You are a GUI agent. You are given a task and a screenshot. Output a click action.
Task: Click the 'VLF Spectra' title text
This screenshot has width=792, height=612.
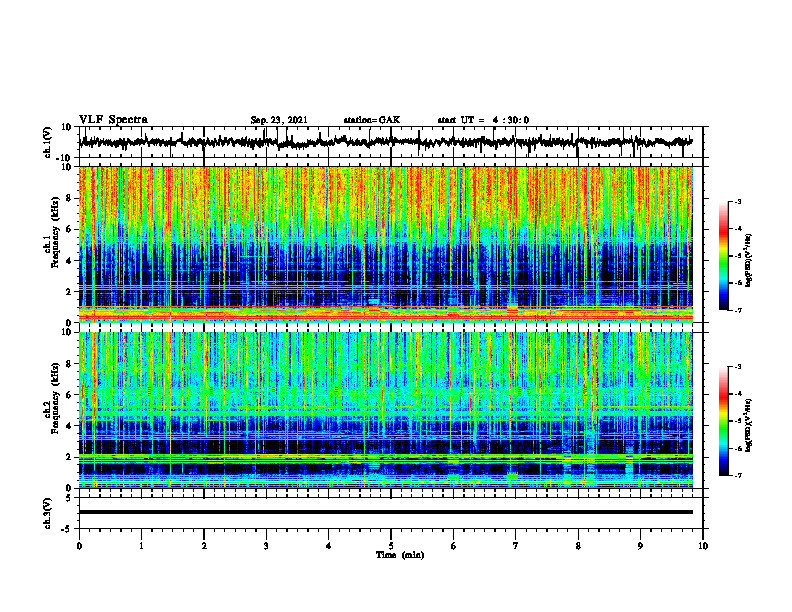(x=113, y=120)
